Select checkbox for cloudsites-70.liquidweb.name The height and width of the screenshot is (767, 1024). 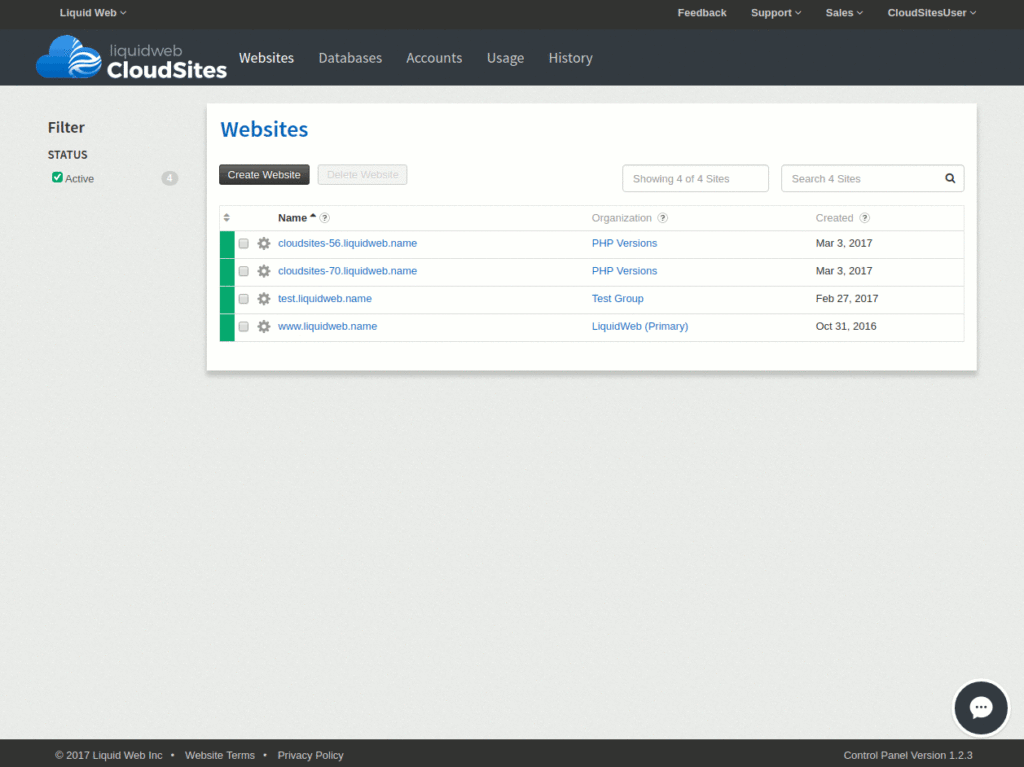click(244, 271)
